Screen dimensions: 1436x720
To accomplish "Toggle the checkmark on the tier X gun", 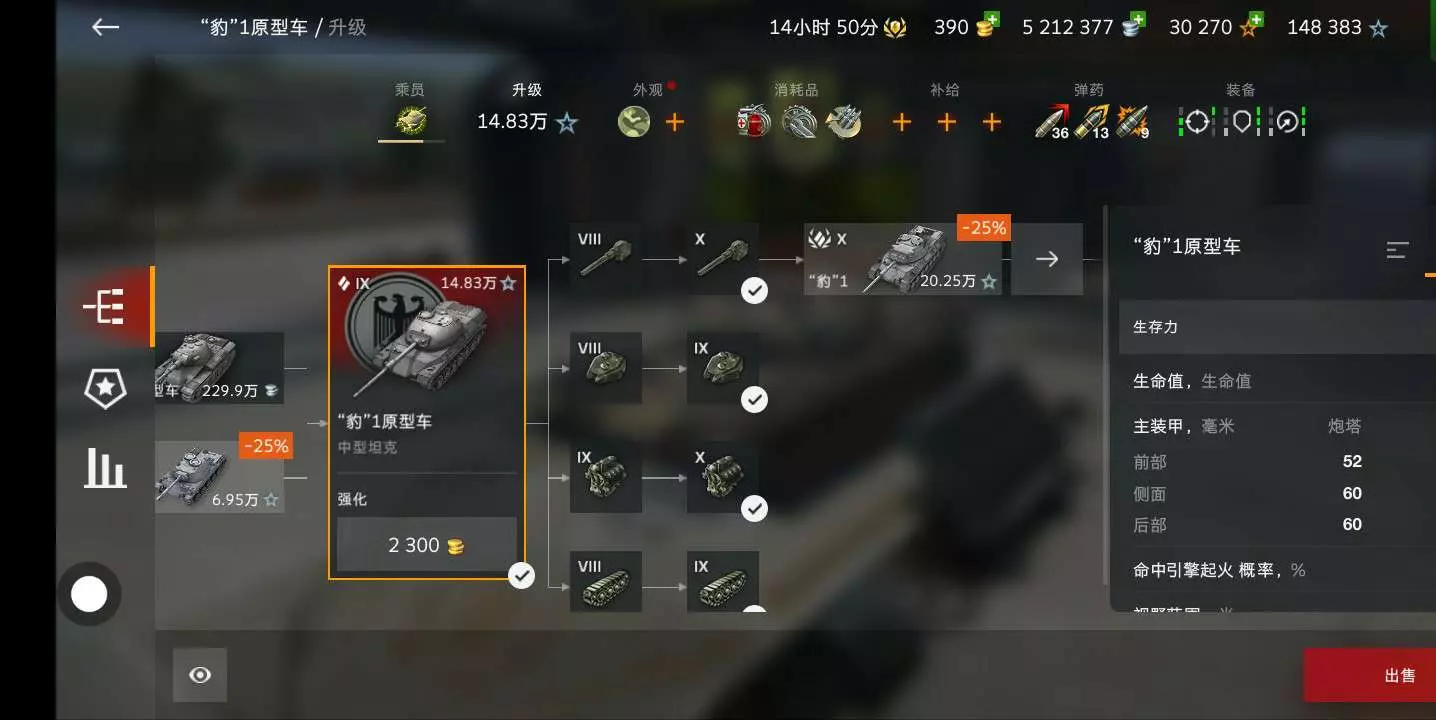I will [755, 291].
